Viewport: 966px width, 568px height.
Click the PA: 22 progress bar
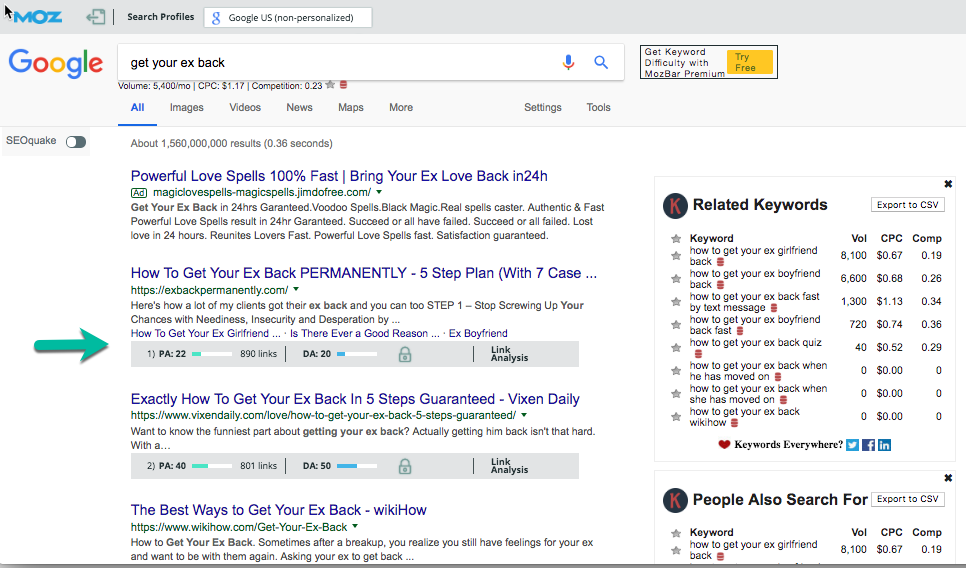tap(212, 354)
